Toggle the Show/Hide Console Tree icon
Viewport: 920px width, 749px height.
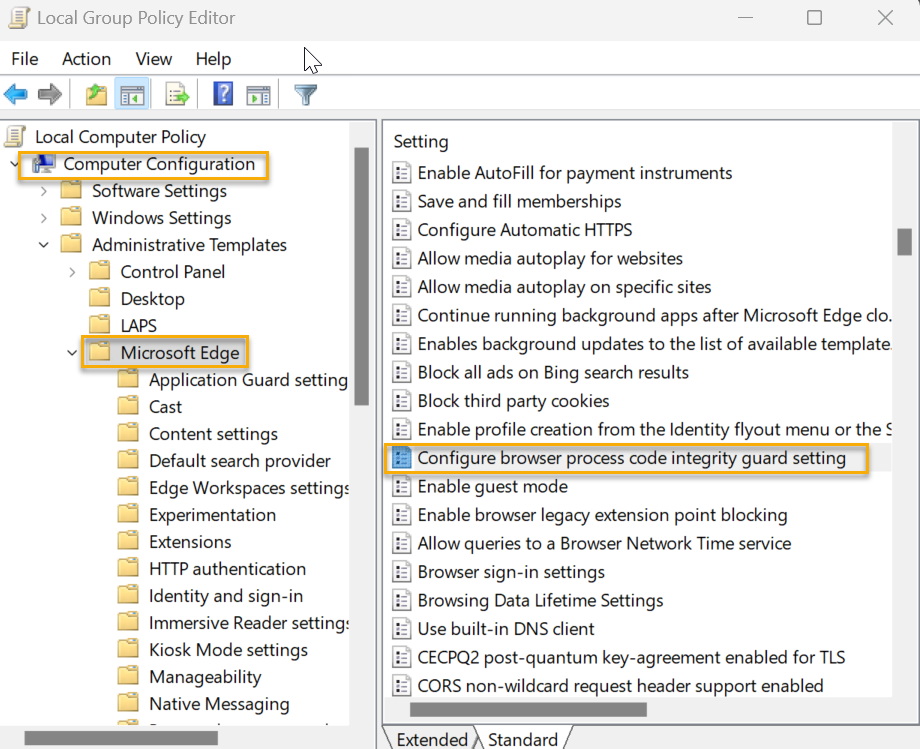(132, 94)
